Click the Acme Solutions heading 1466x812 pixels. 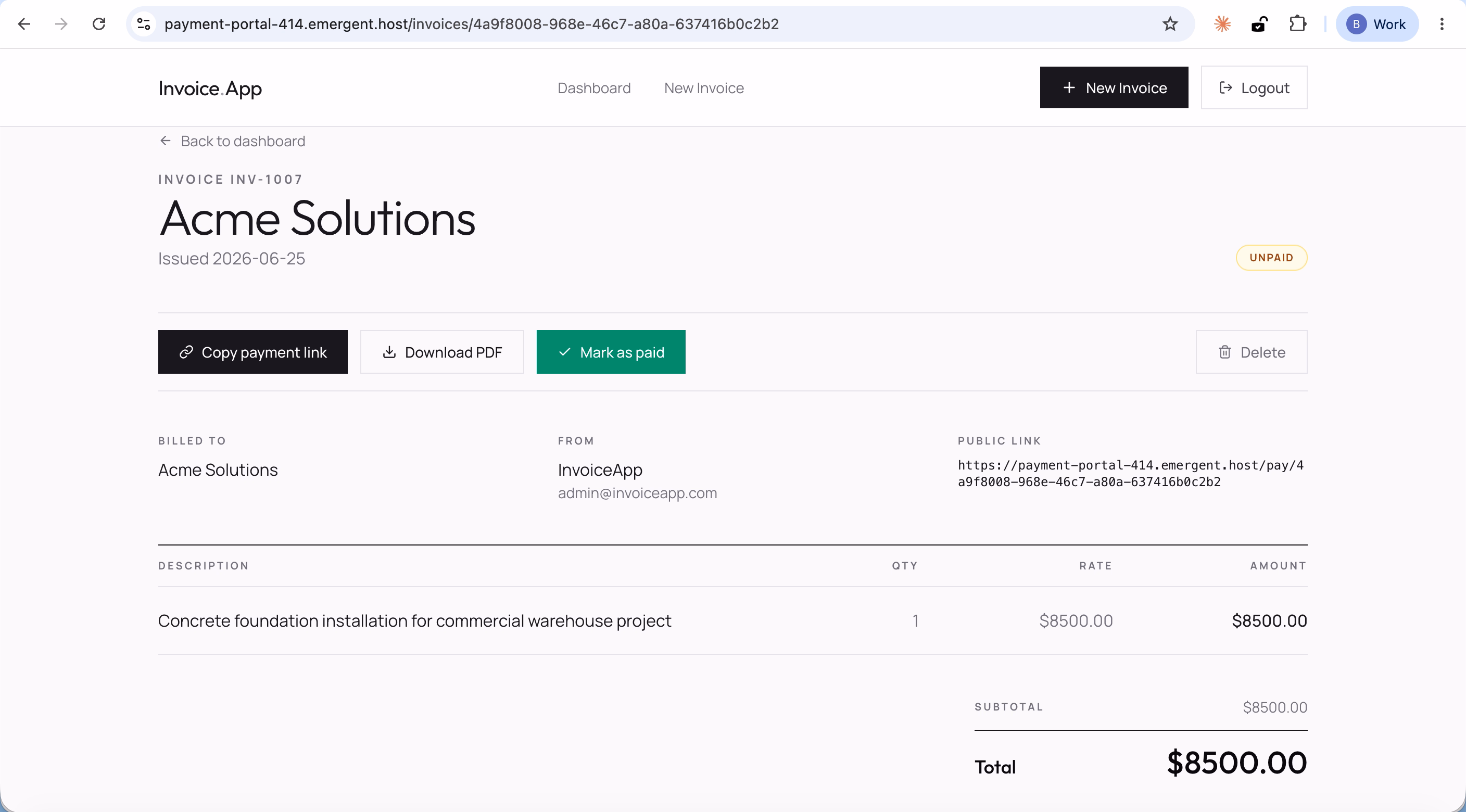(317, 219)
